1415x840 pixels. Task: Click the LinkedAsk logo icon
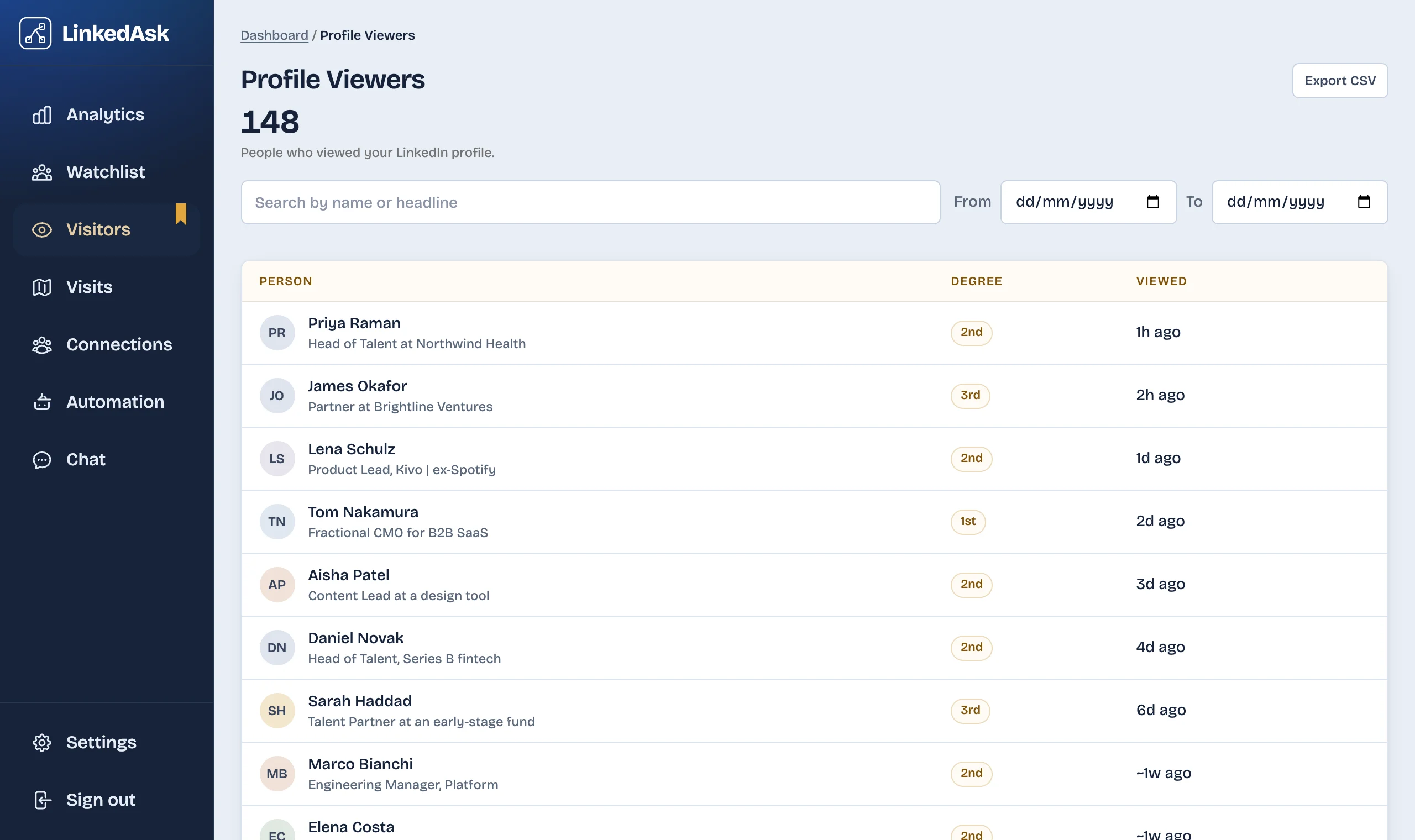click(35, 33)
